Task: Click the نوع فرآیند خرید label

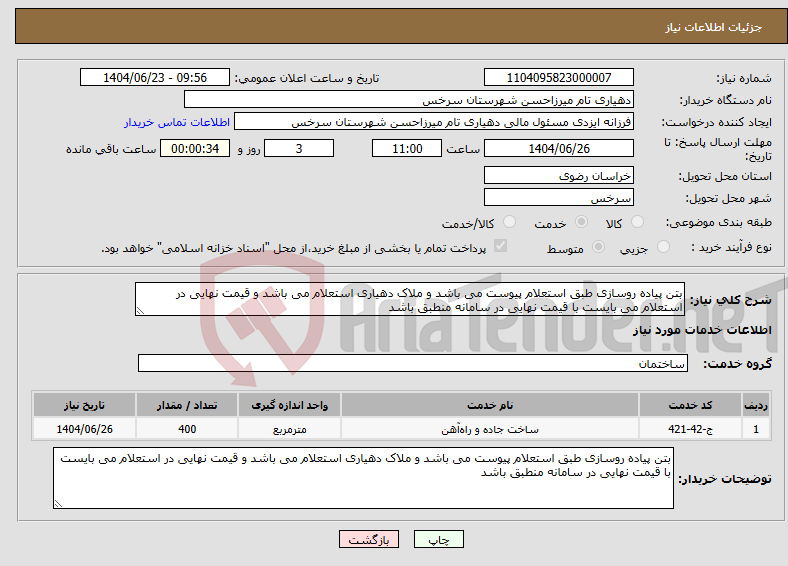Action: tap(732, 247)
